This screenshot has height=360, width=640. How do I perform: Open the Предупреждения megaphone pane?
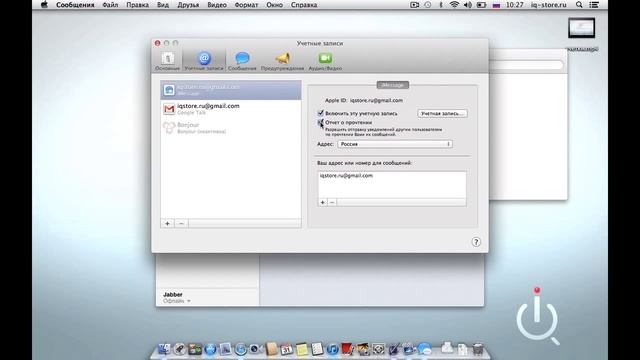point(282,61)
